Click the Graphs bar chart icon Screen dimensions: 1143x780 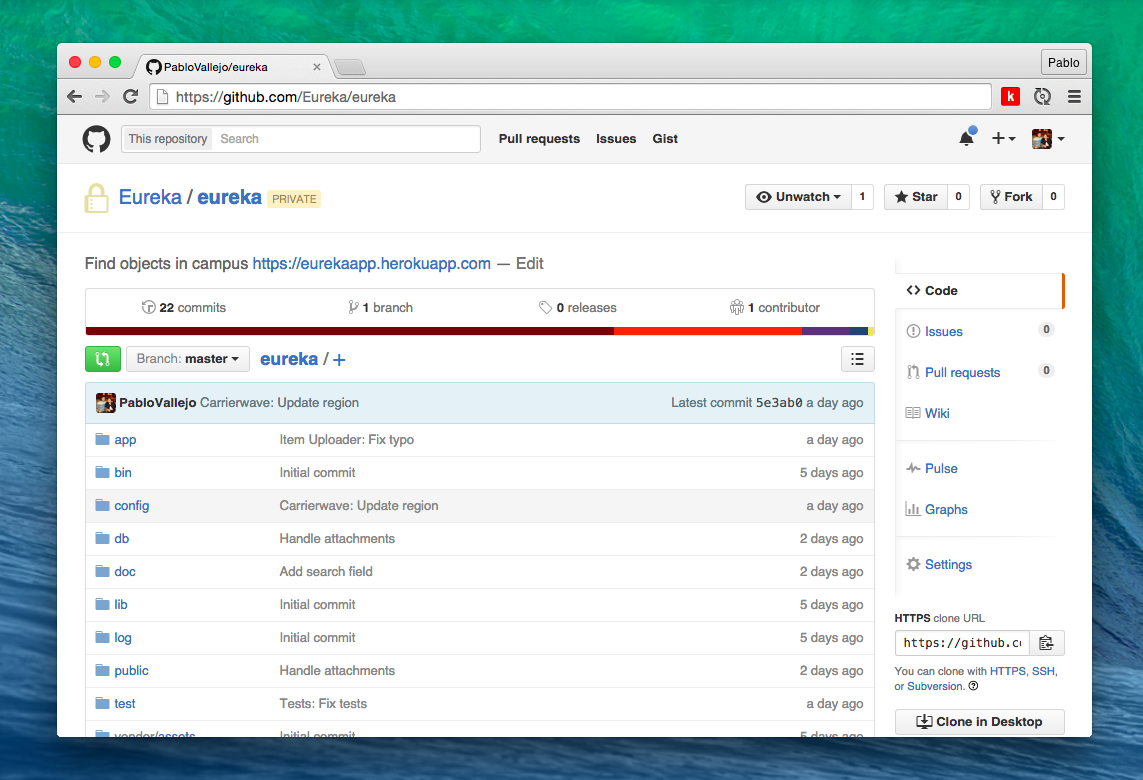pyautogui.click(x=913, y=509)
